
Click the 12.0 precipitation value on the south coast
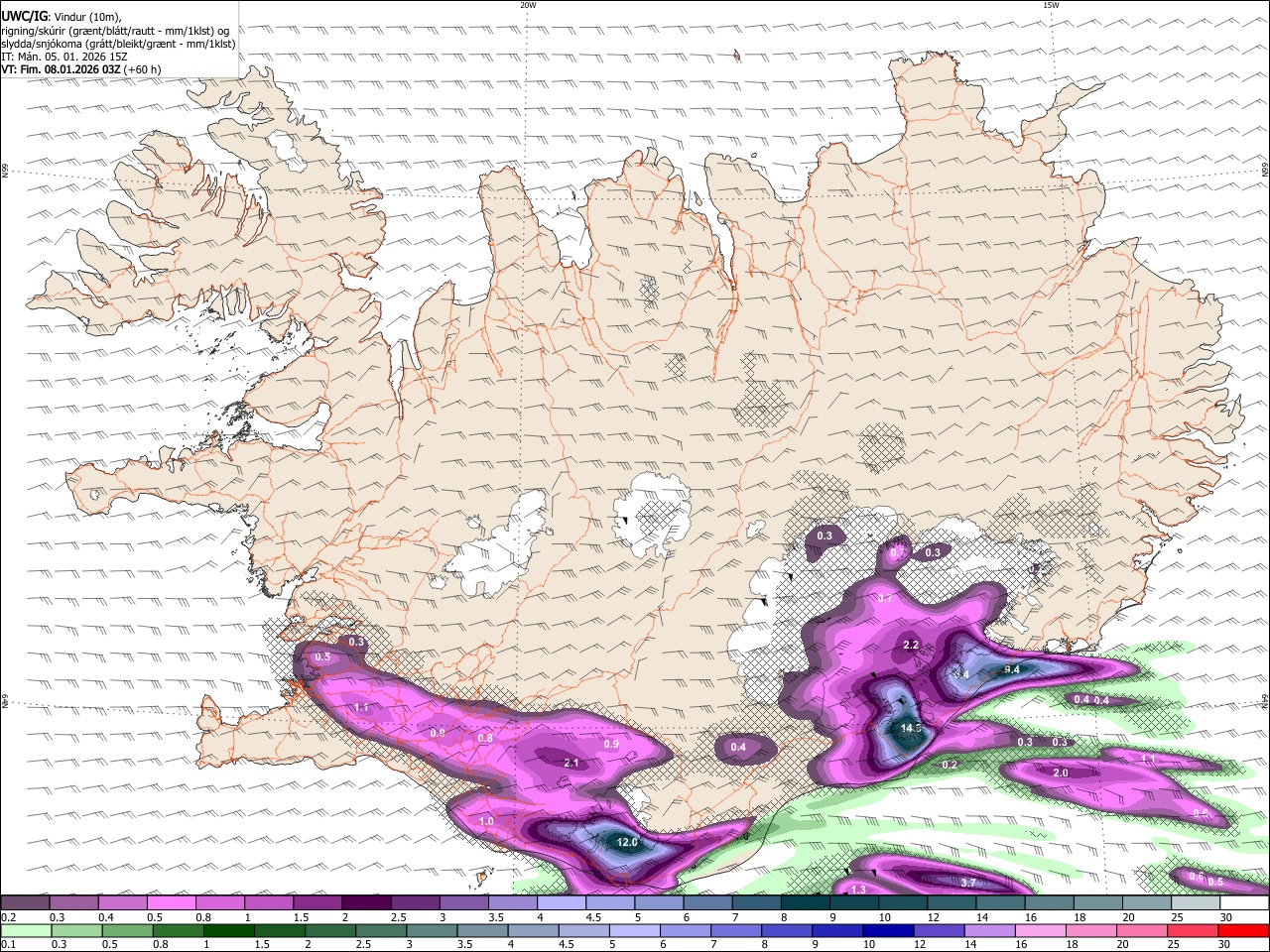(x=627, y=843)
